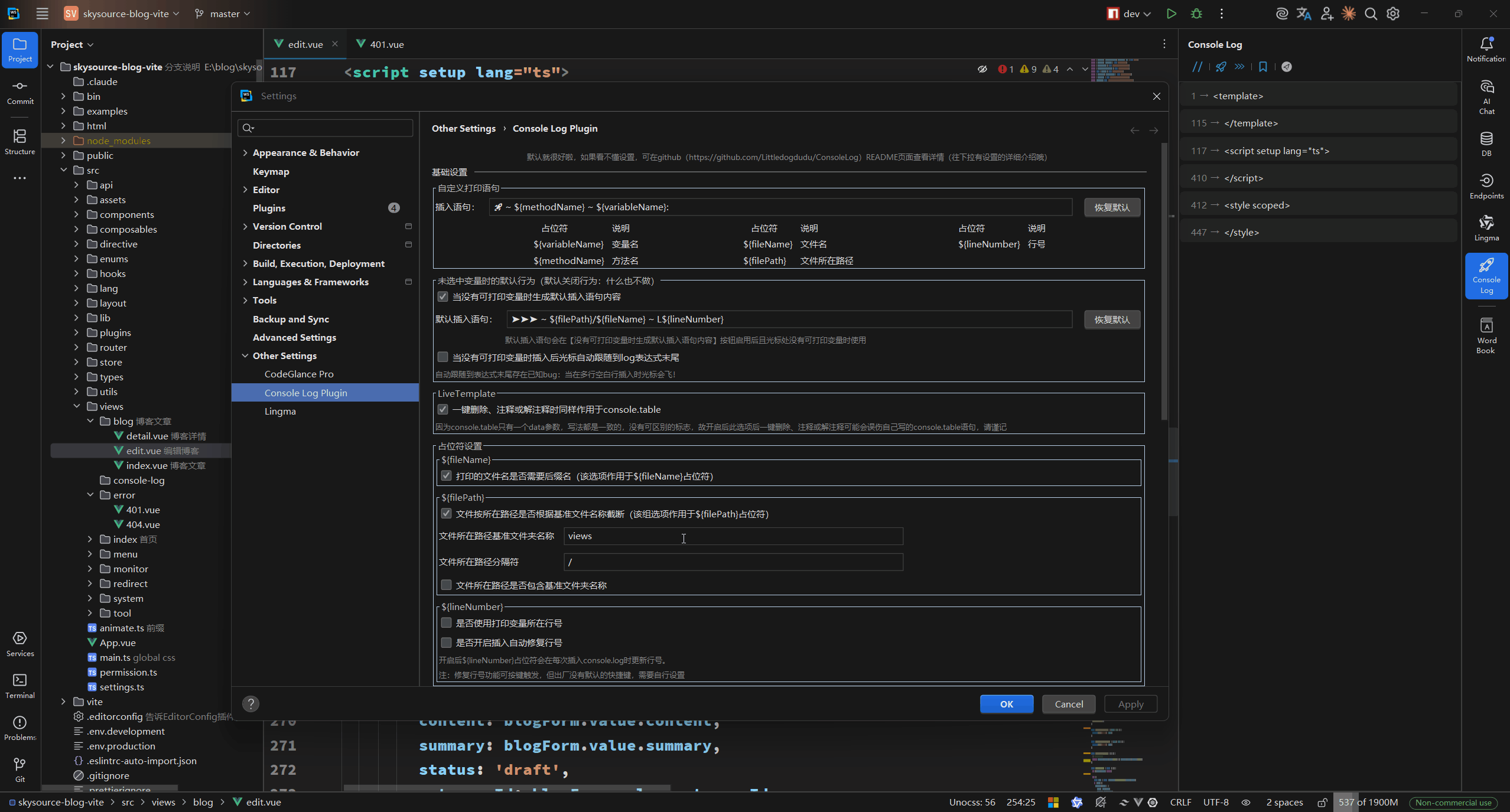
Task: Open the Commit tool window
Action: (x=20, y=93)
